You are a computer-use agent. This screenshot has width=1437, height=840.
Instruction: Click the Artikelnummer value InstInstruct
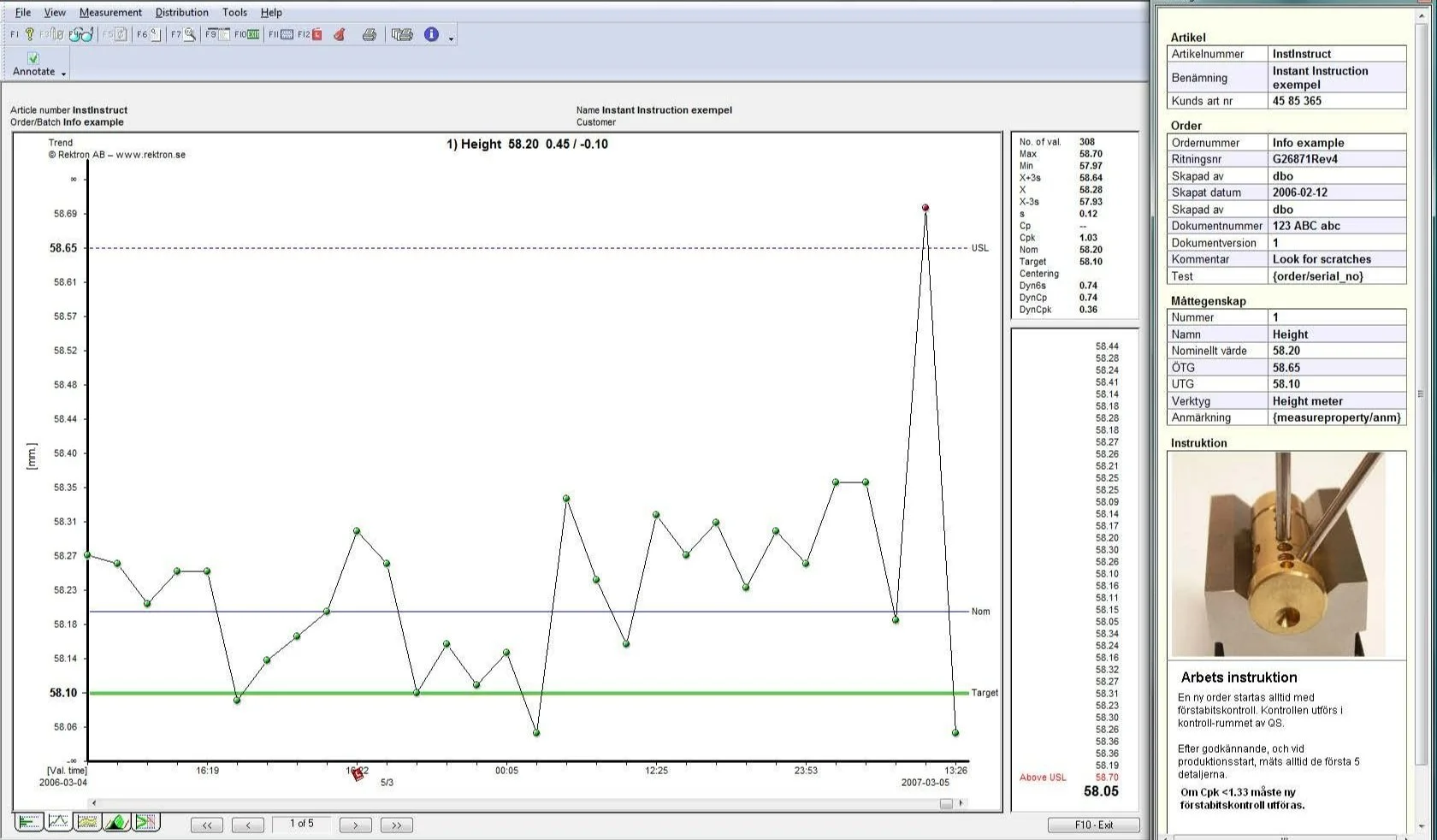(x=1301, y=54)
